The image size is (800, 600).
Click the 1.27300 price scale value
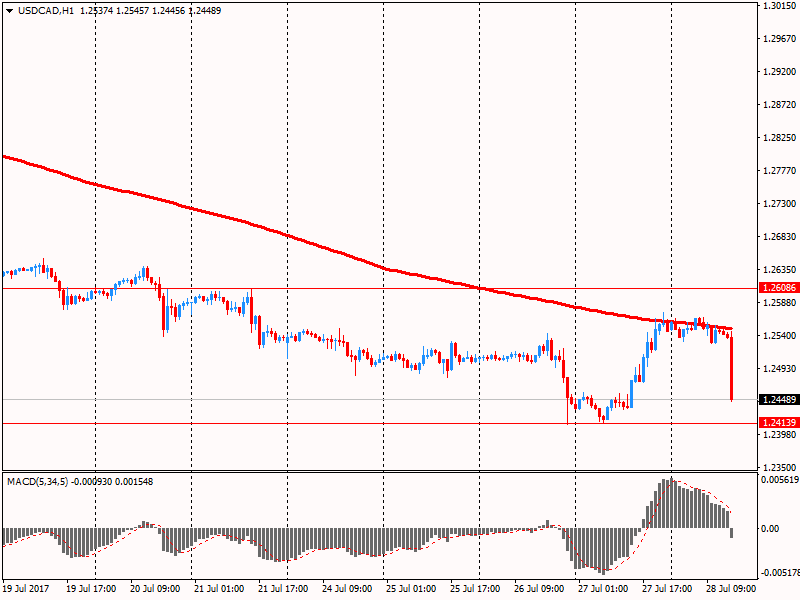(x=779, y=204)
